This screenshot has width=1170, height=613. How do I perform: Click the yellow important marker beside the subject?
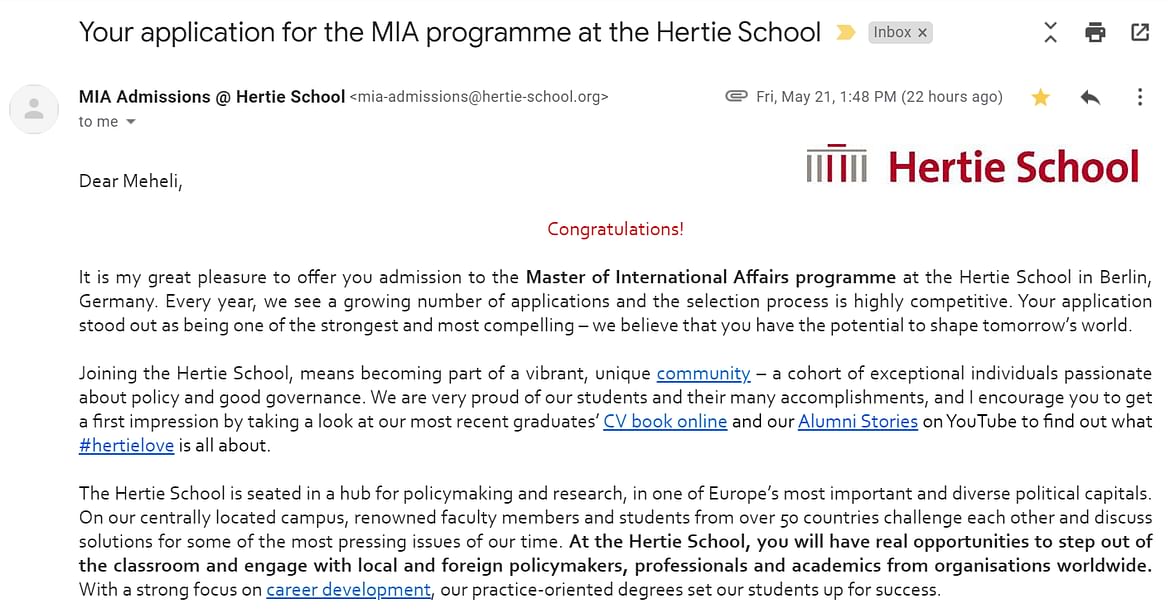pyautogui.click(x=845, y=33)
